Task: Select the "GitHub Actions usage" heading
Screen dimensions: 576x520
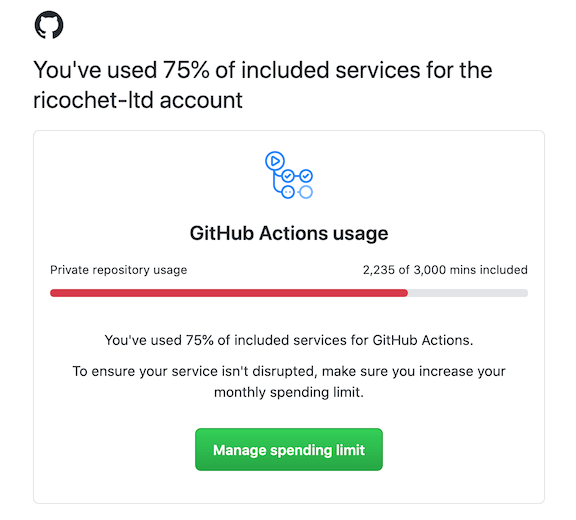Action: pos(289,233)
